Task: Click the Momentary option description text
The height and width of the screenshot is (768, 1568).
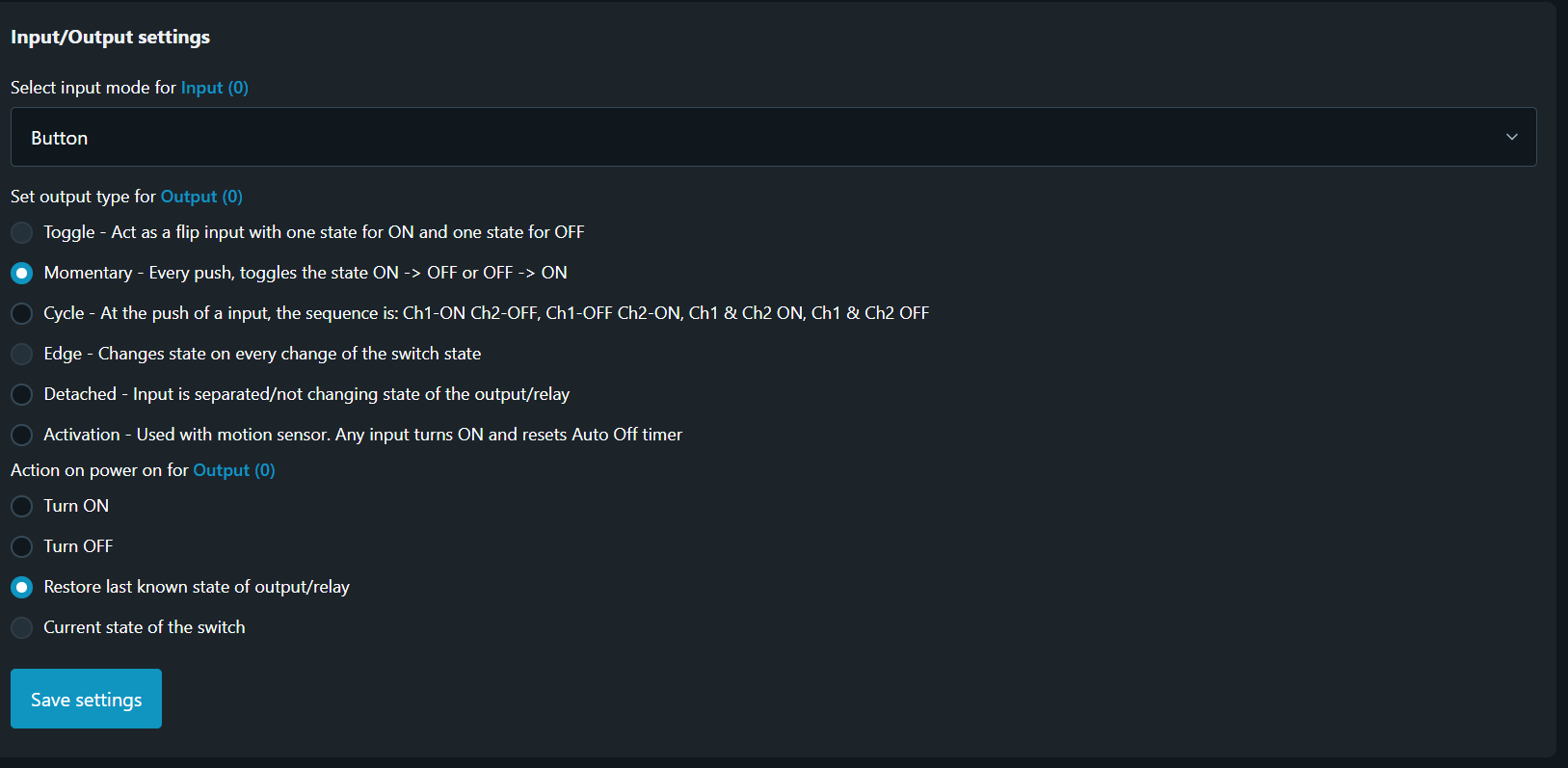Action: click(x=306, y=273)
